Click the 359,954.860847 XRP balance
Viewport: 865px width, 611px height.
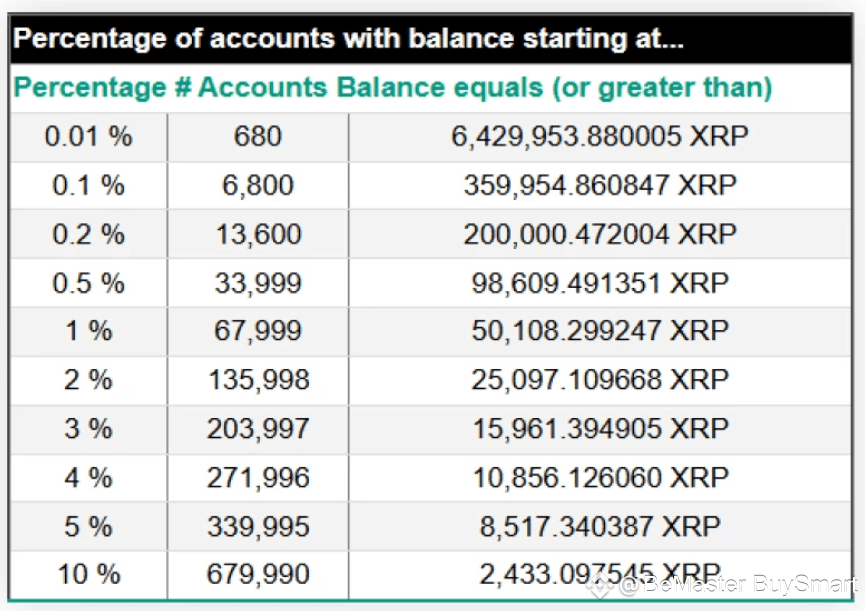click(600, 185)
